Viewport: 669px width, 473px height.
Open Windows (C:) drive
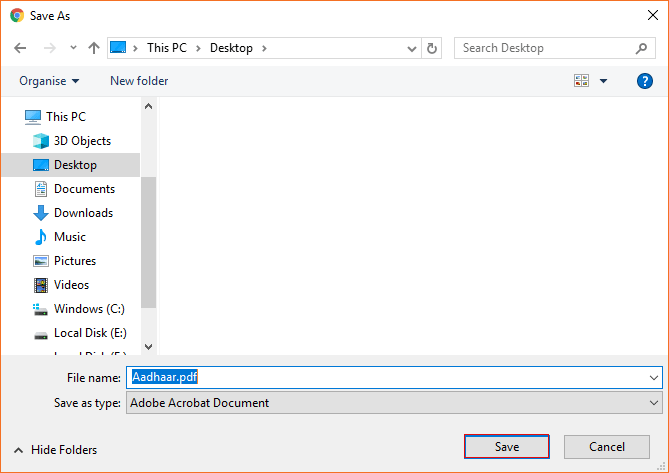point(79,309)
